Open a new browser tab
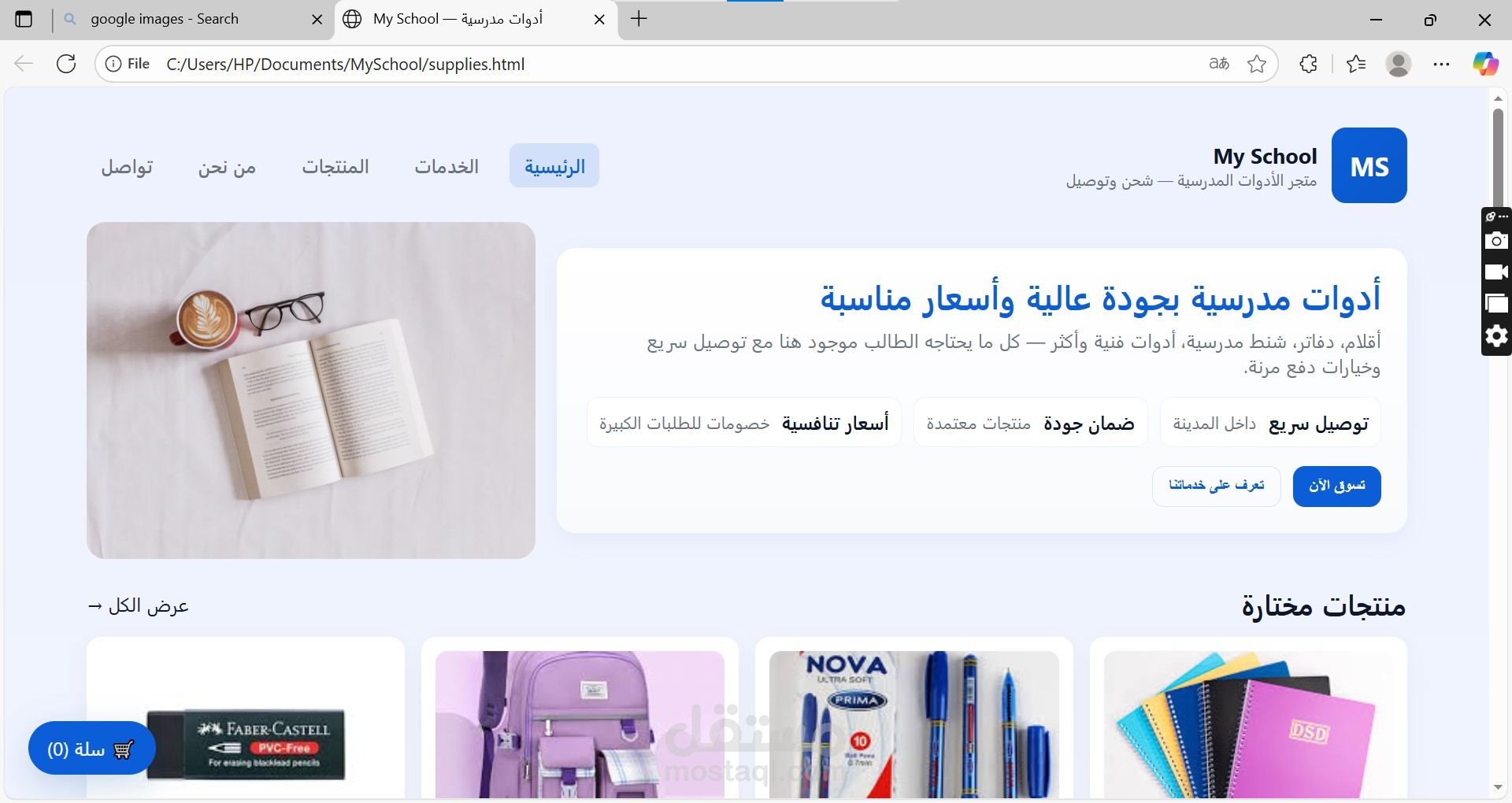This screenshot has width=1512, height=803. point(639,19)
